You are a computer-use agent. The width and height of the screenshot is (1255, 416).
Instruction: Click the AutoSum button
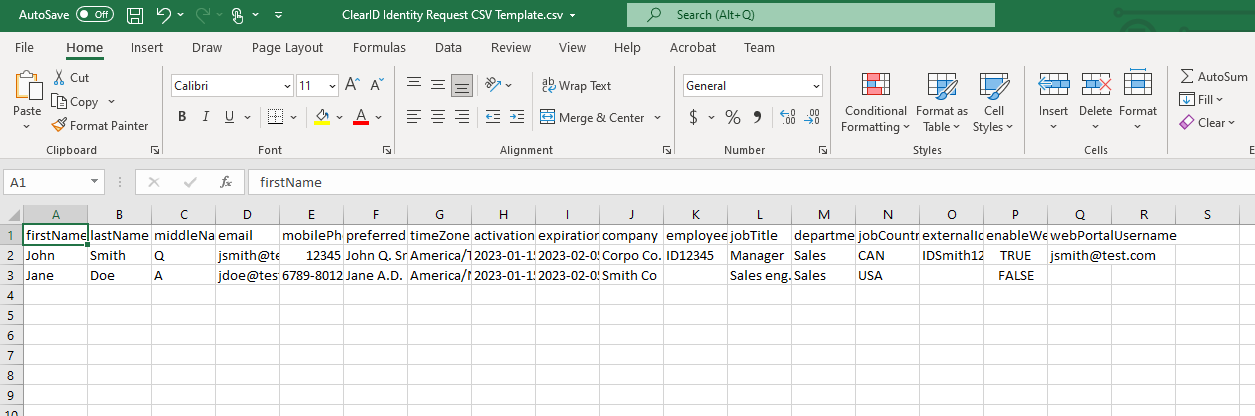pos(1213,77)
